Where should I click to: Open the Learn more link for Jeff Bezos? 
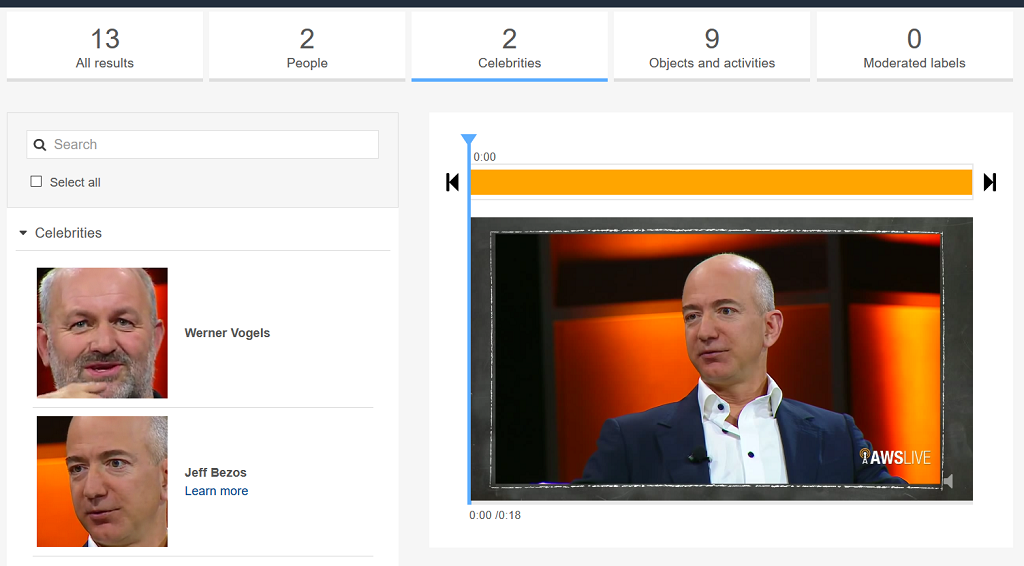[216, 491]
